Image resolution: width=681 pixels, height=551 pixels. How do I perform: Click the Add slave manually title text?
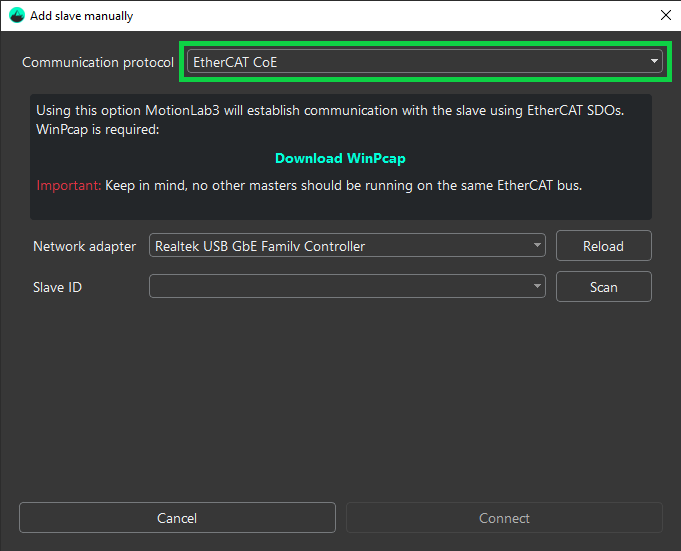point(81,16)
